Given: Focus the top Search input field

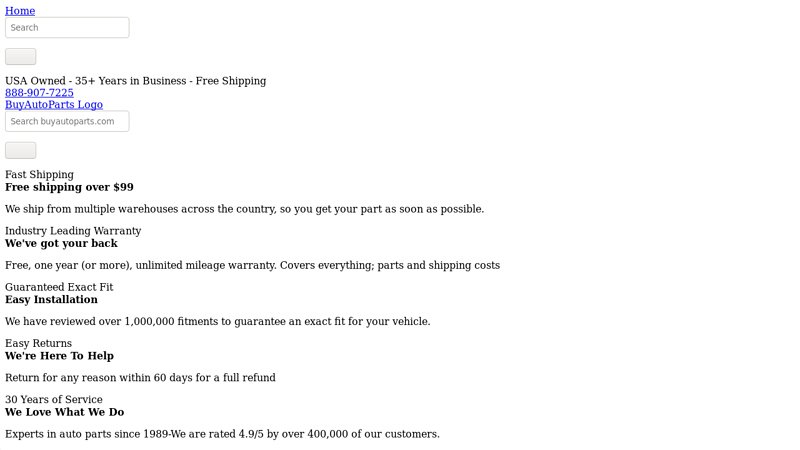Looking at the screenshot, I should tap(67, 28).
